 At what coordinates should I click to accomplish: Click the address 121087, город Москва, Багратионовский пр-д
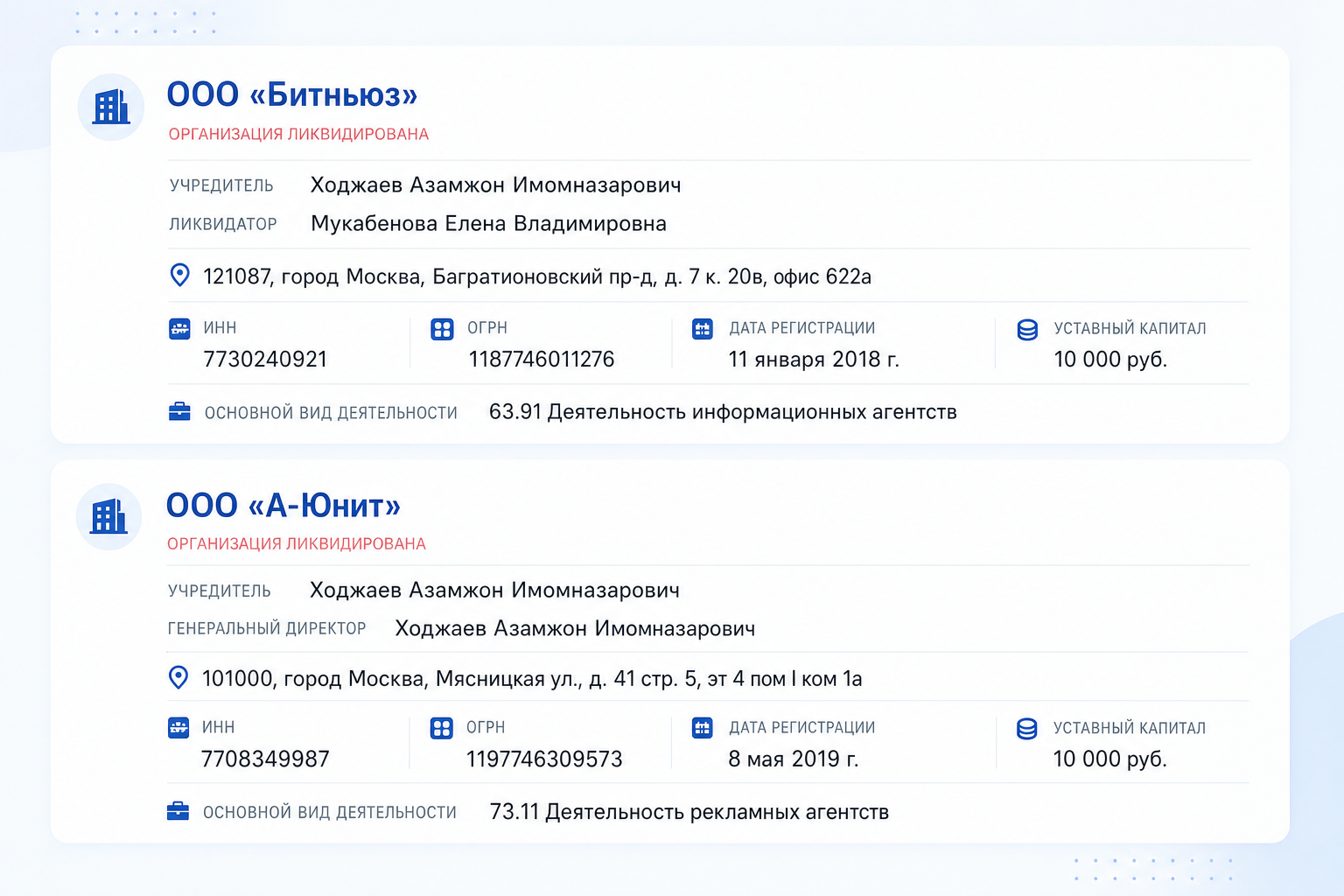537,276
